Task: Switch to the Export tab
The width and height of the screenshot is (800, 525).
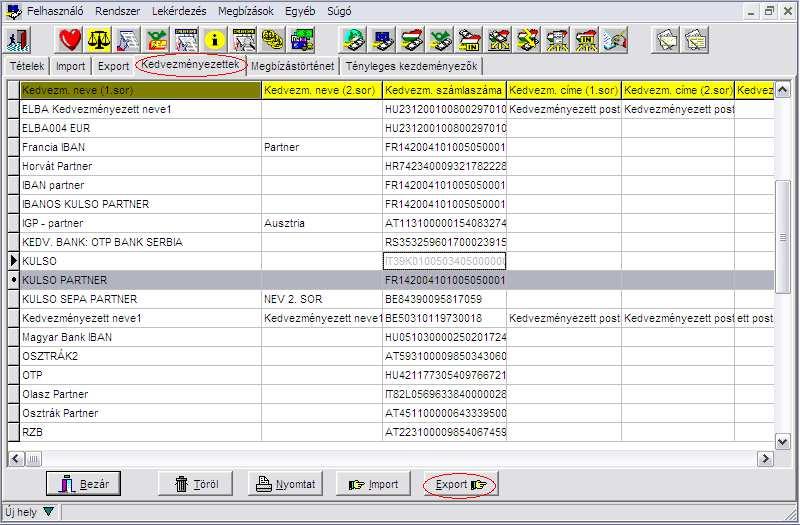Action: tap(113, 66)
